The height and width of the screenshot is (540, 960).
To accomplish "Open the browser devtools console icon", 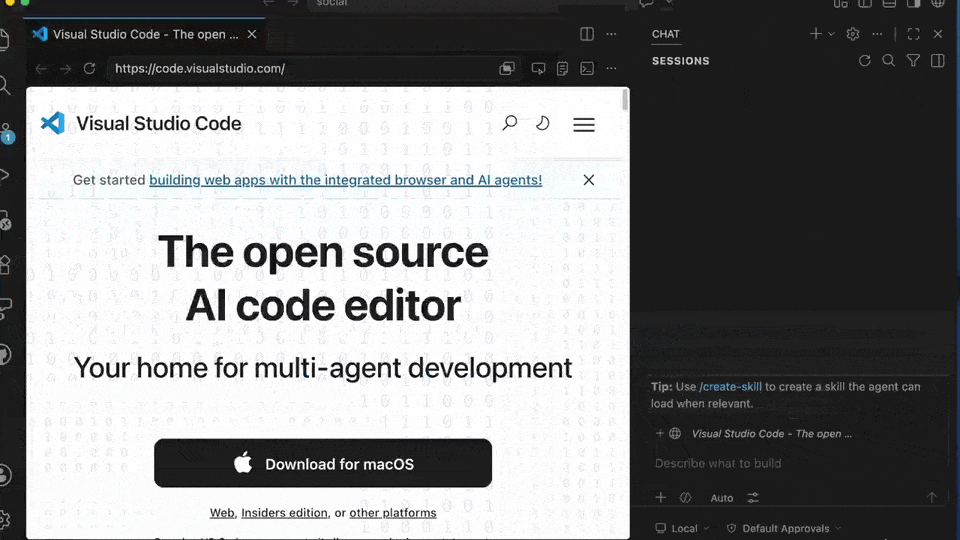I will tap(587, 69).
